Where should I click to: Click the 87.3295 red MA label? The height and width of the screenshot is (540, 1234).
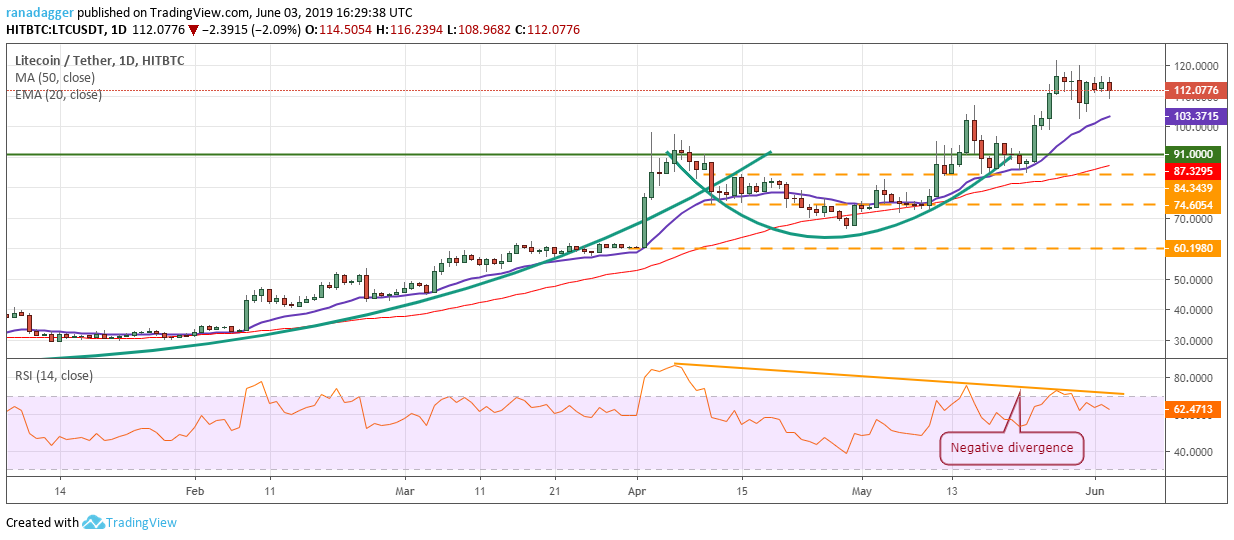(x=1194, y=172)
